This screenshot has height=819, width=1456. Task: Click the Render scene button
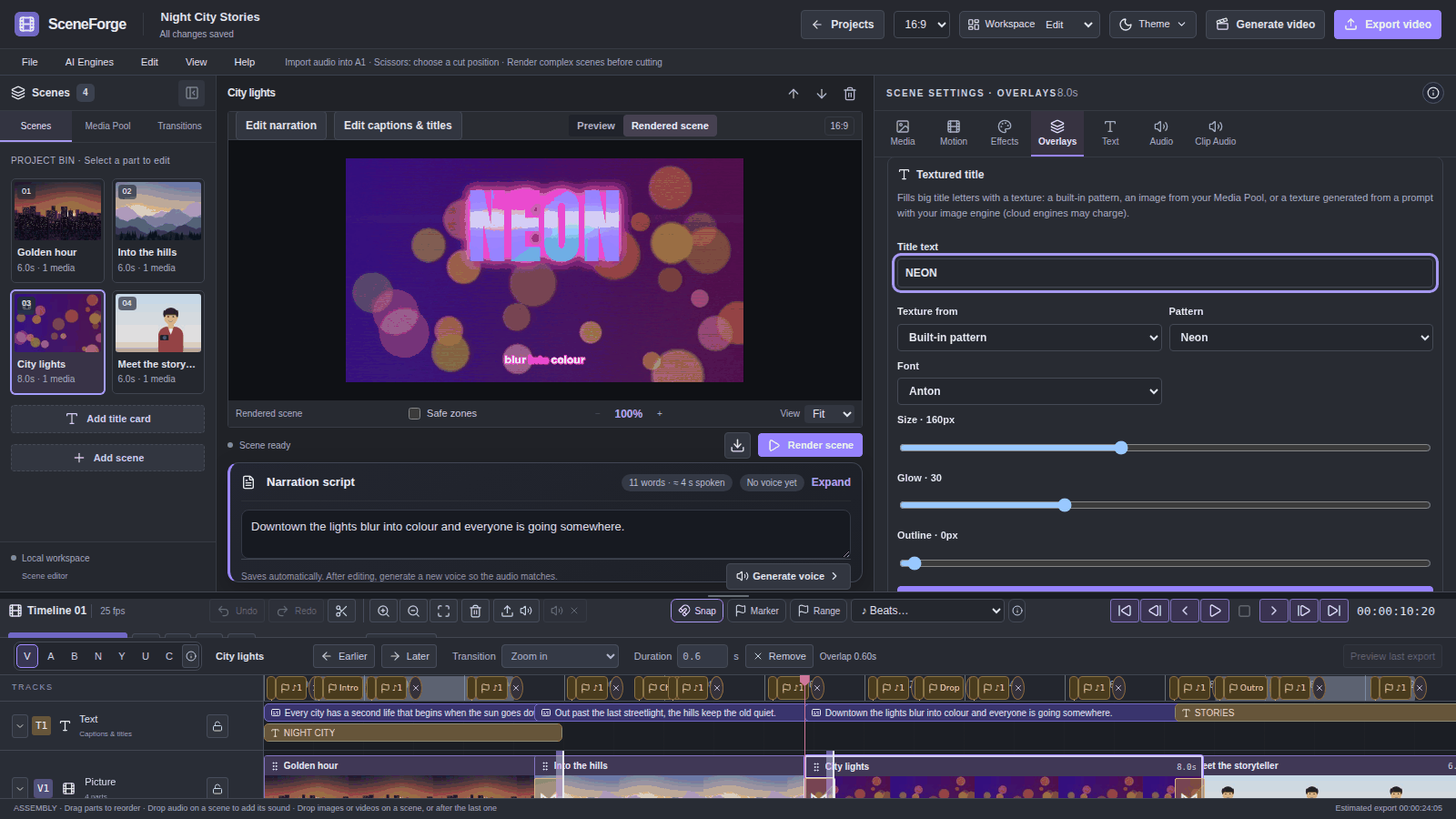[810, 445]
